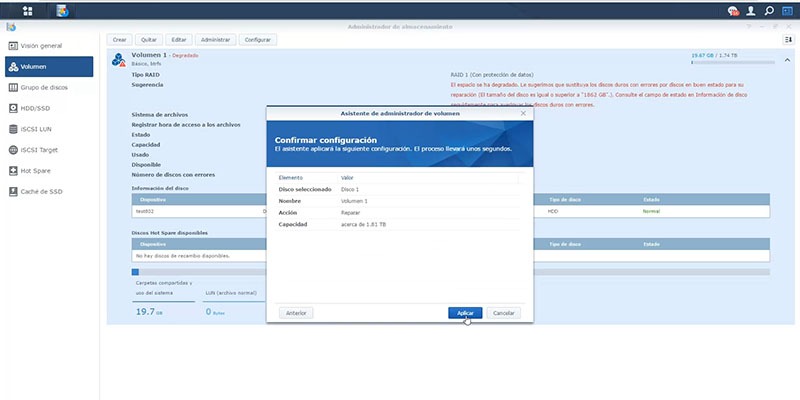Open the Grupo de discos section
The image size is (800, 400).
[x=49, y=88]
